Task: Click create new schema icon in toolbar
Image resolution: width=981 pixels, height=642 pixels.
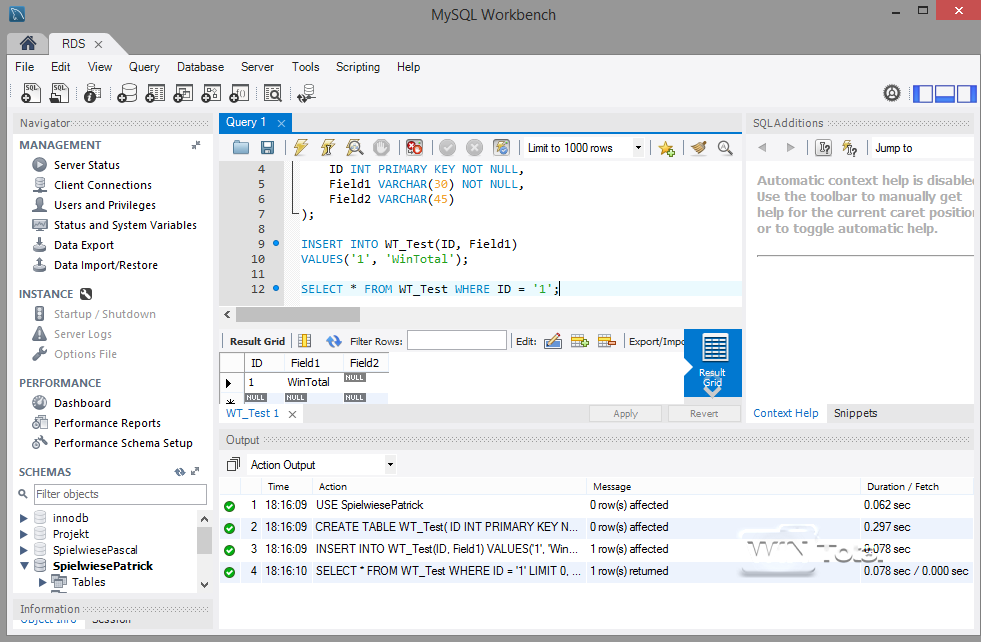Action: click(126, 93)
